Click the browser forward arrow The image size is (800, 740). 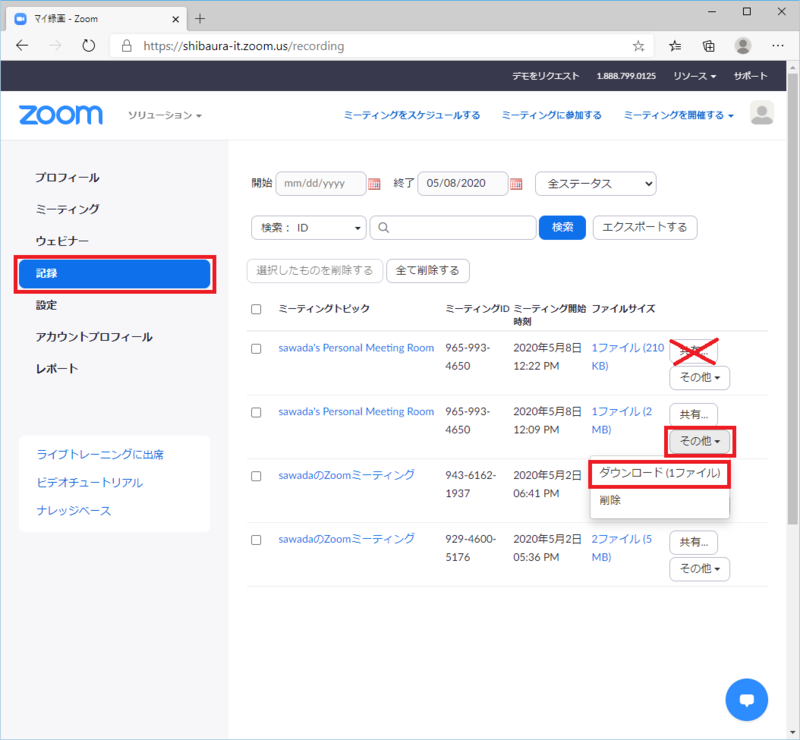55,46
